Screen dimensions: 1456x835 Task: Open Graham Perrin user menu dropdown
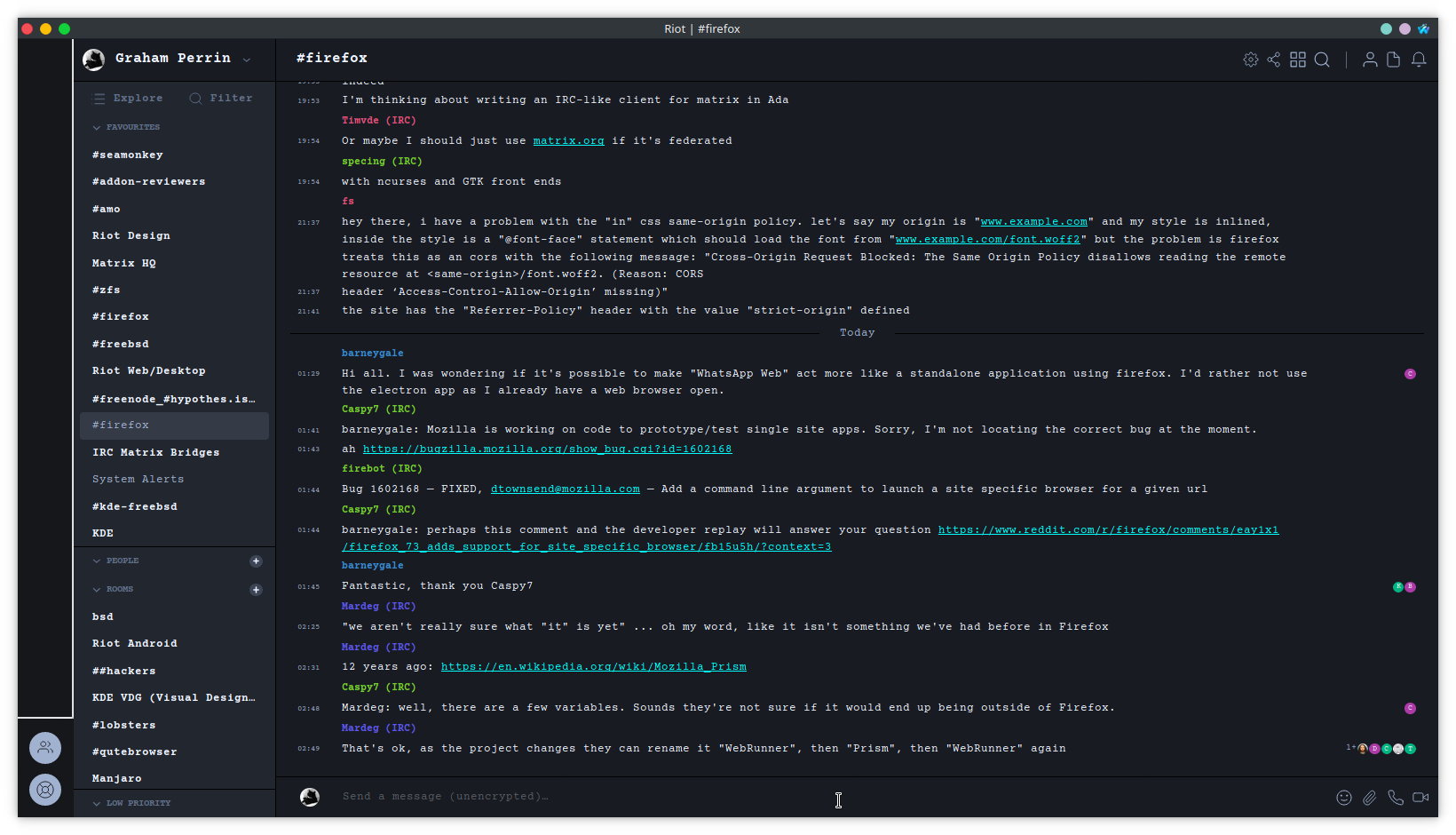pyautogui.click(x=247, y=60)
